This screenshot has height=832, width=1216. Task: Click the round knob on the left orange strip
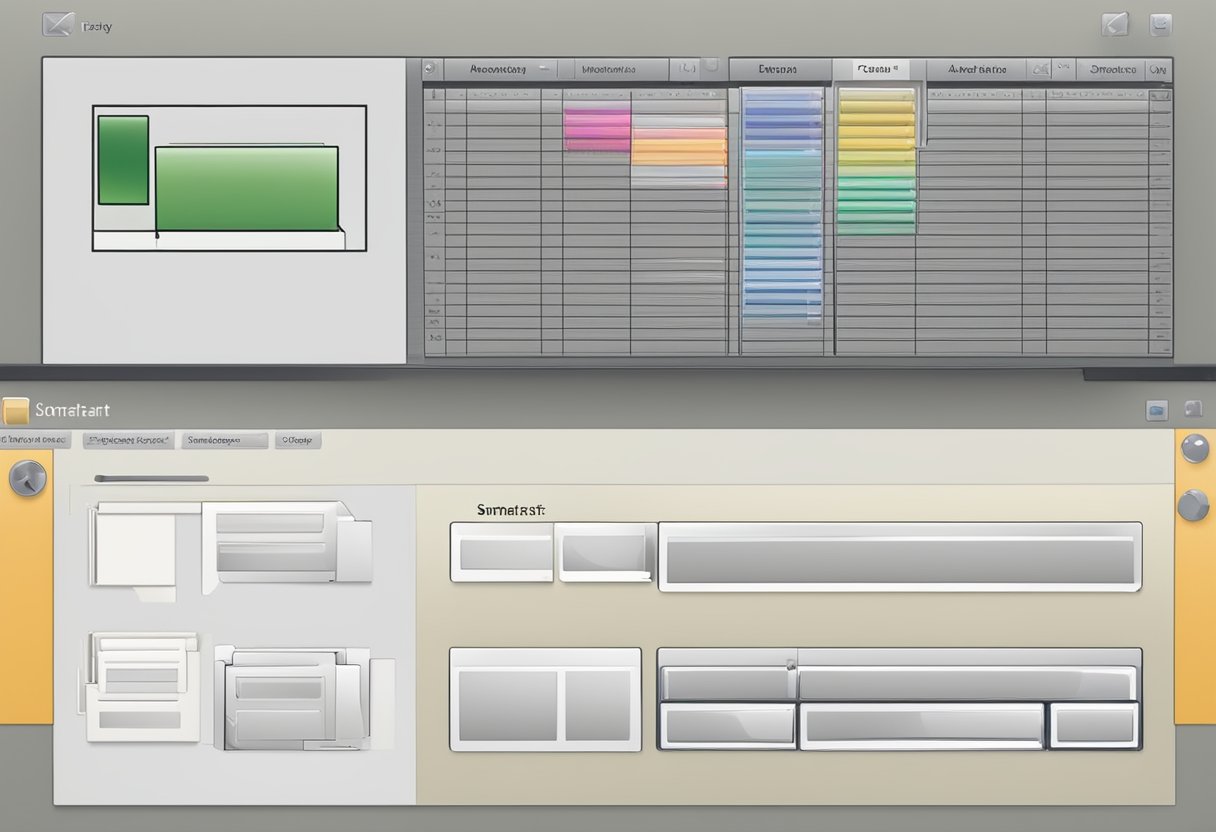click(26, 478)
